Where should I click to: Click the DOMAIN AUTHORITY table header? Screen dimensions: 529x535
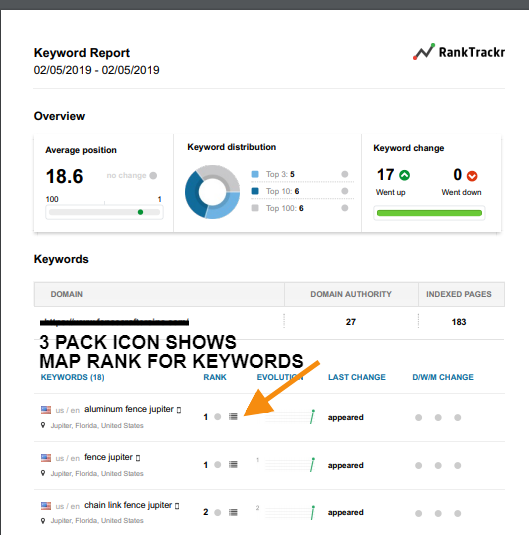351,294
